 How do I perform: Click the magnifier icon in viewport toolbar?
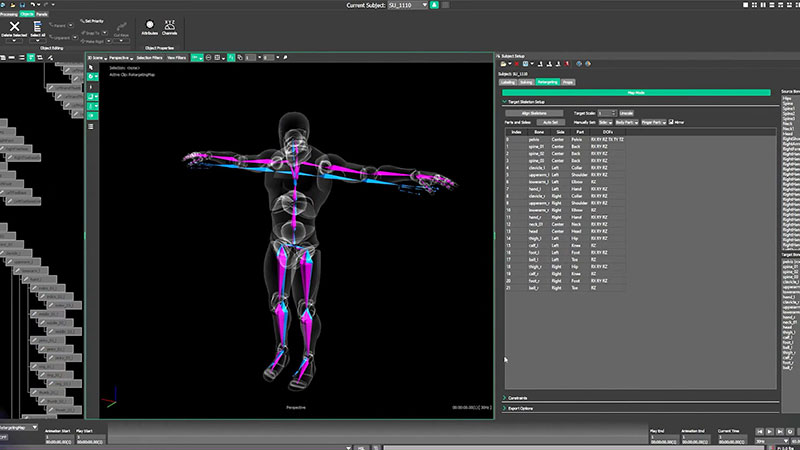(285, 57)
